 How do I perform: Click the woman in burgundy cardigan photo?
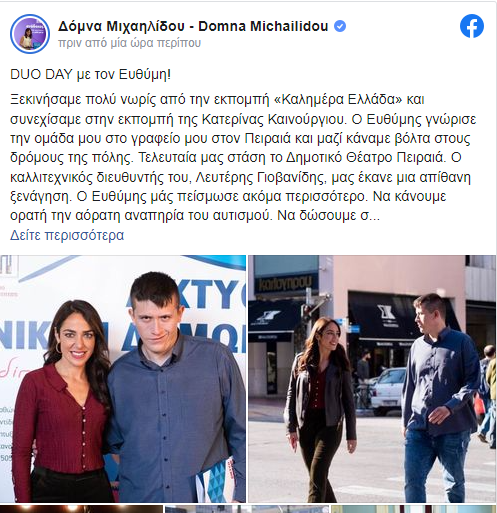click(x=62, y=400)
